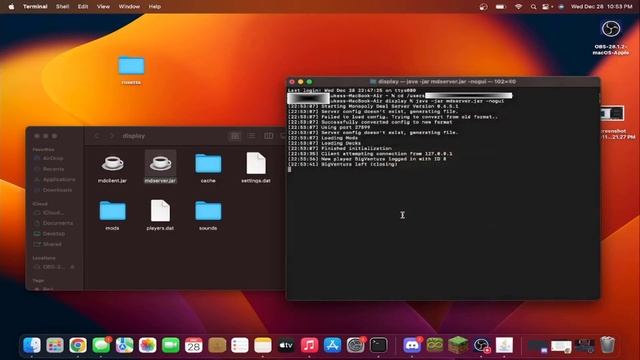Screen dimensions: 640x360
Task: Open Photos app in the dock
Action: (x=147, y=345)
